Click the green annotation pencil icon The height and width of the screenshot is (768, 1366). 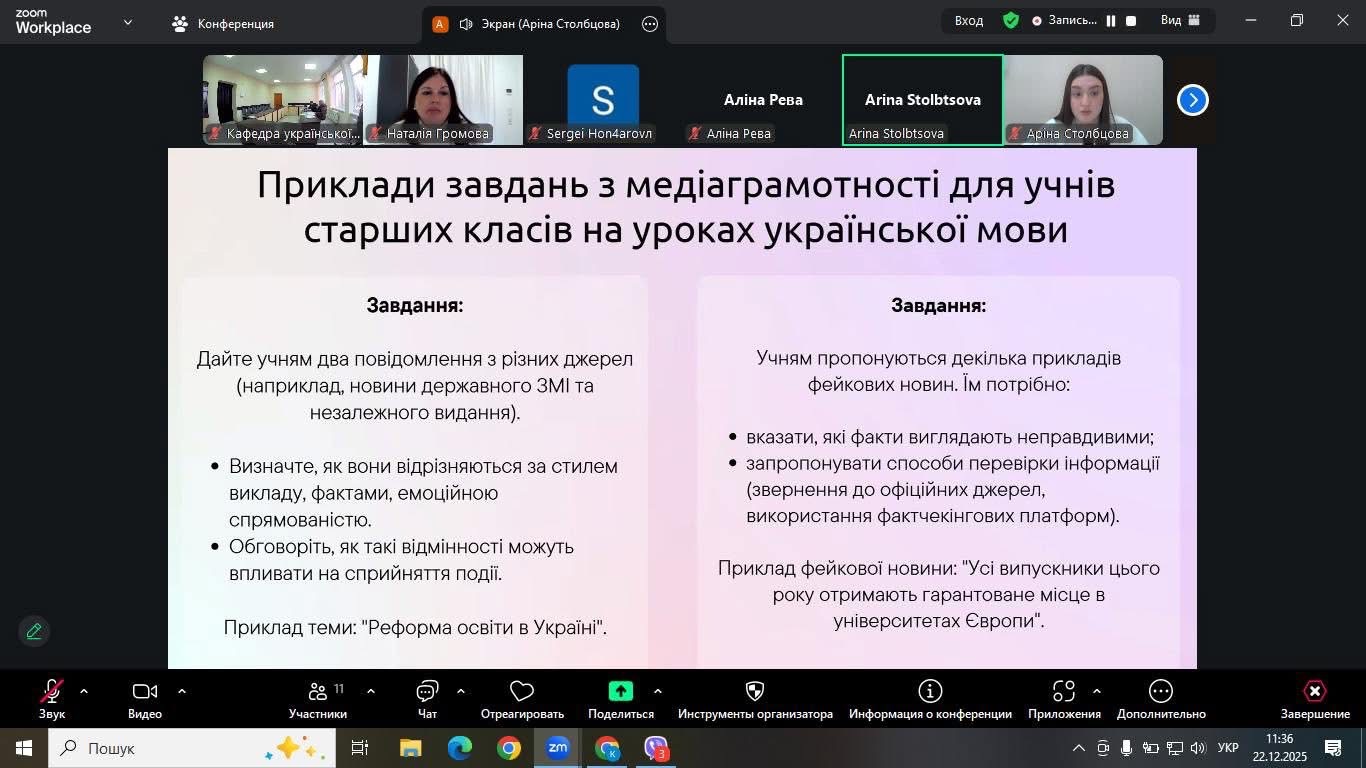point(34,631)
